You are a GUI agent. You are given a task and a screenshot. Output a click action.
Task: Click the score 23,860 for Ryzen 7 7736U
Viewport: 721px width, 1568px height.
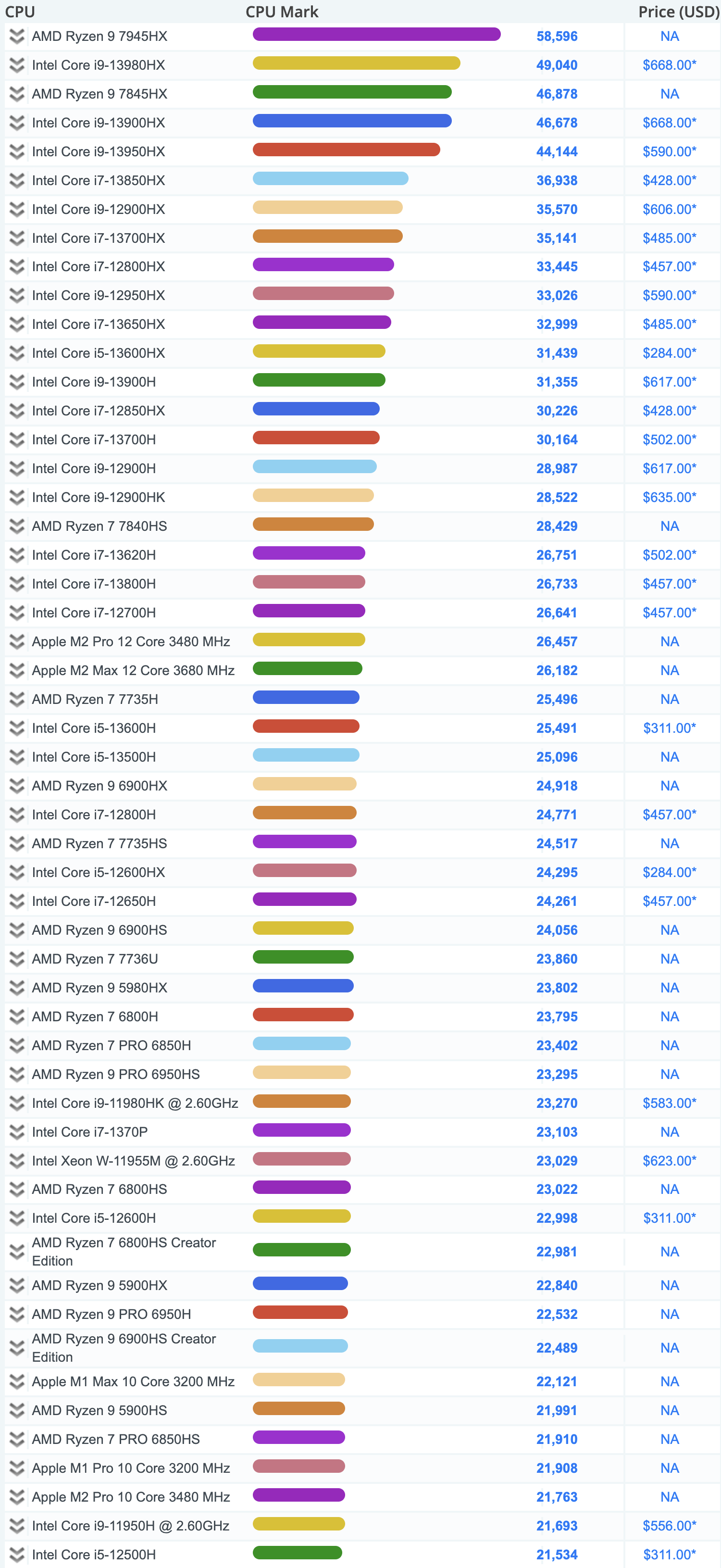click(x=557, y=959)
